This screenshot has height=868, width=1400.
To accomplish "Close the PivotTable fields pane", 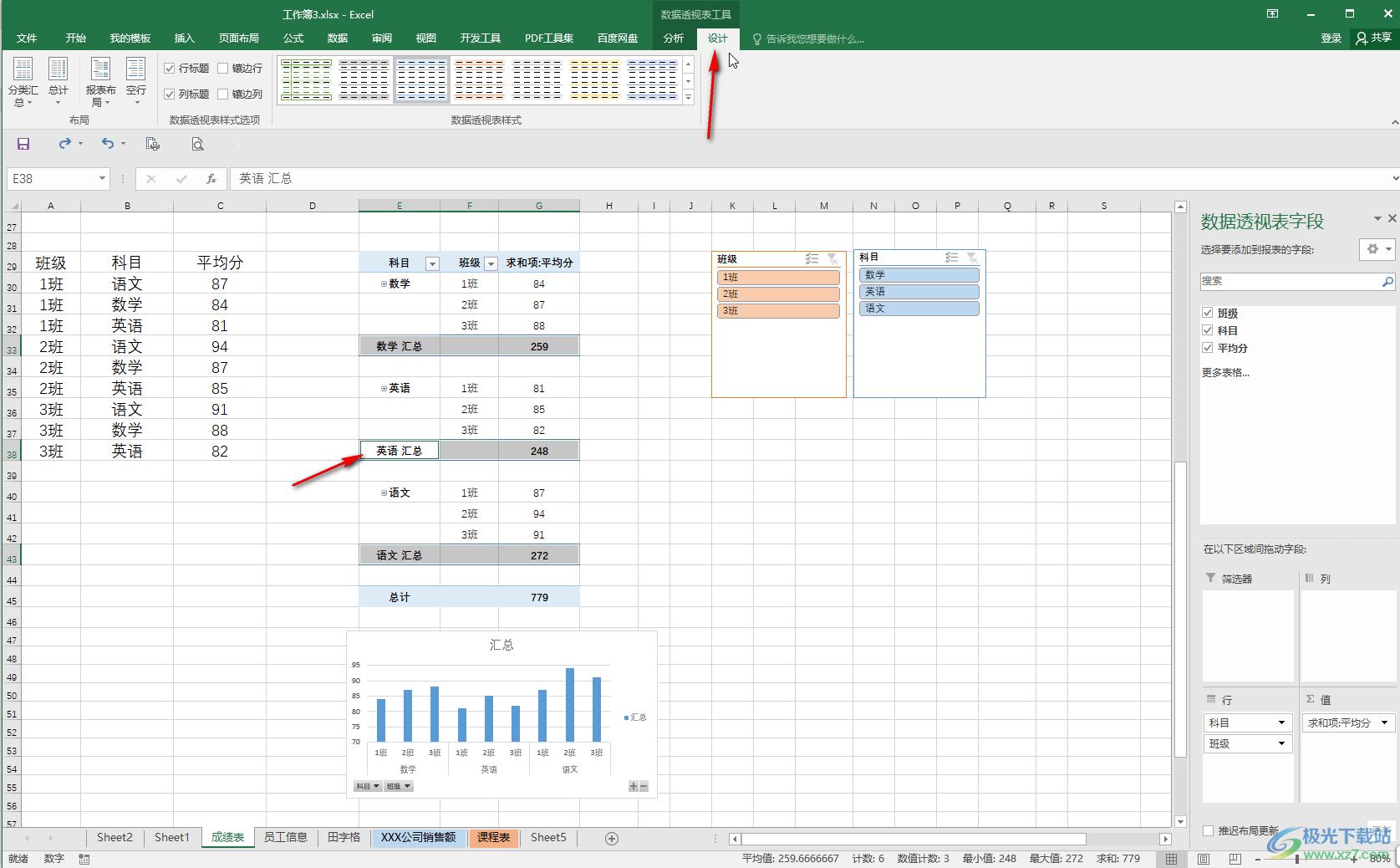I will 1392,218.
